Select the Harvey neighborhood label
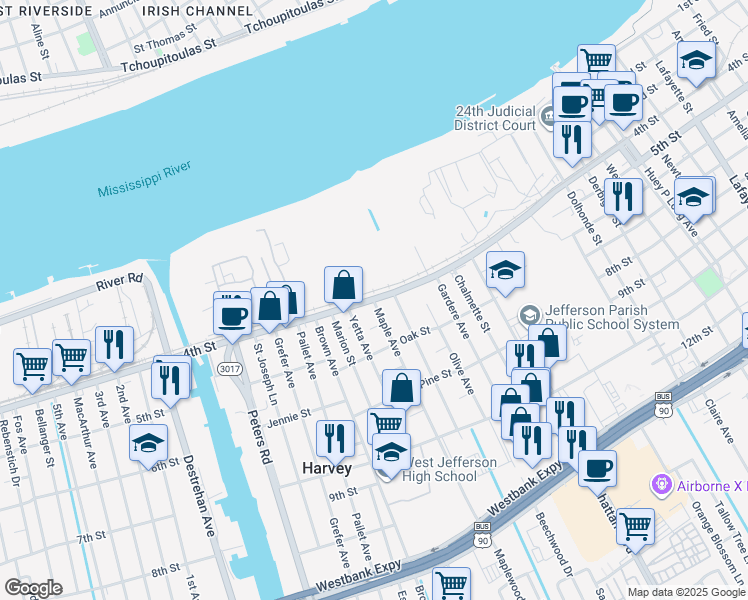 click(x=327, y=468)
